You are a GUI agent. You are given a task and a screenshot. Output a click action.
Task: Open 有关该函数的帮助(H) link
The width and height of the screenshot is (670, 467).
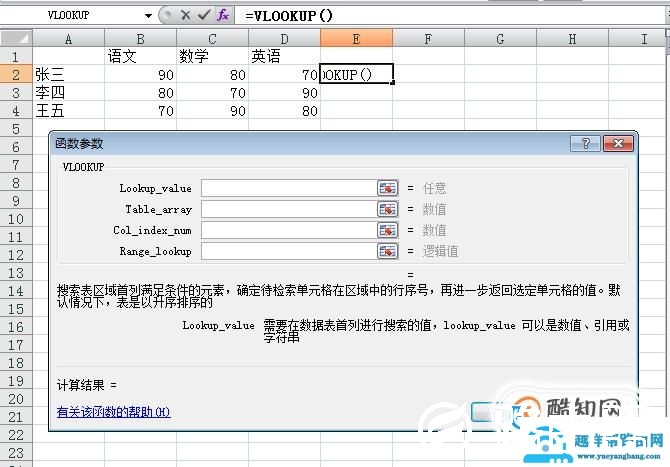click(x=114, y=412)
